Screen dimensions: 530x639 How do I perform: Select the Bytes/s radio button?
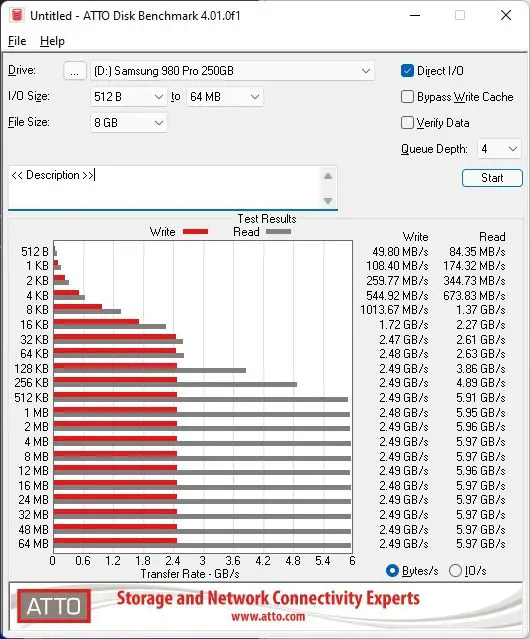pyautogui.click(x=392, y=571)
